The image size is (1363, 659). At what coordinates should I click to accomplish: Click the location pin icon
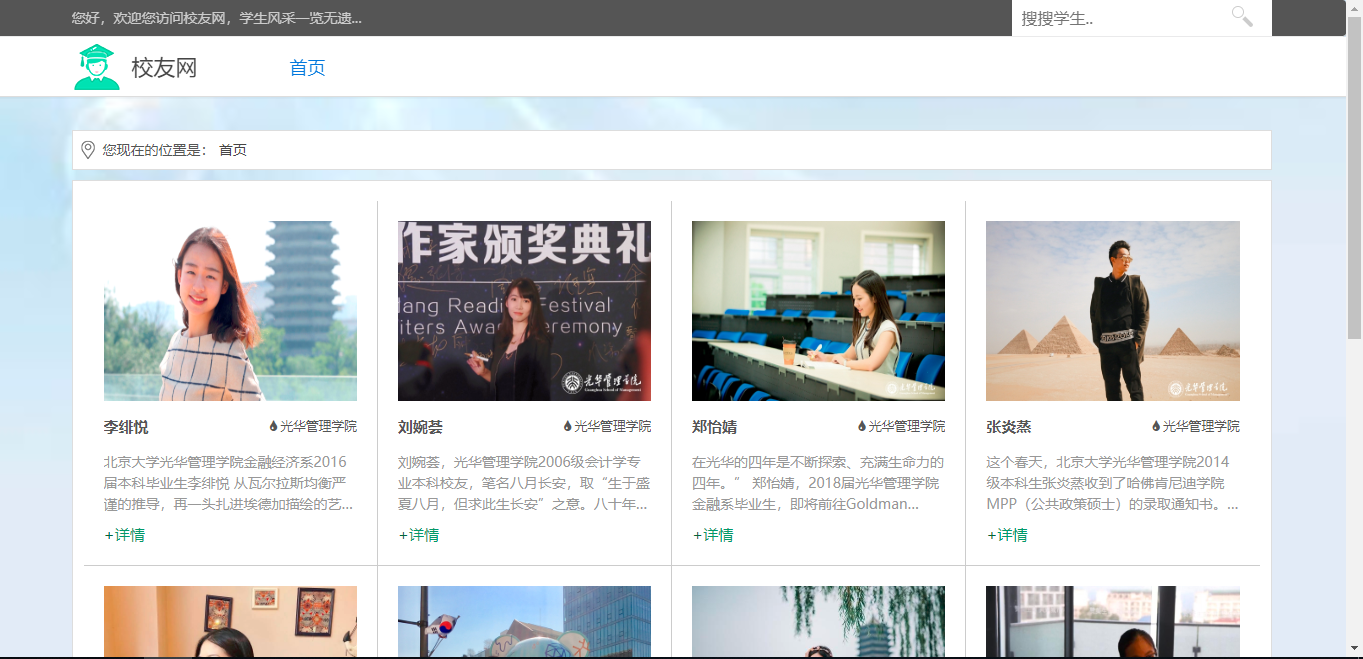click(x=88, y=150)
